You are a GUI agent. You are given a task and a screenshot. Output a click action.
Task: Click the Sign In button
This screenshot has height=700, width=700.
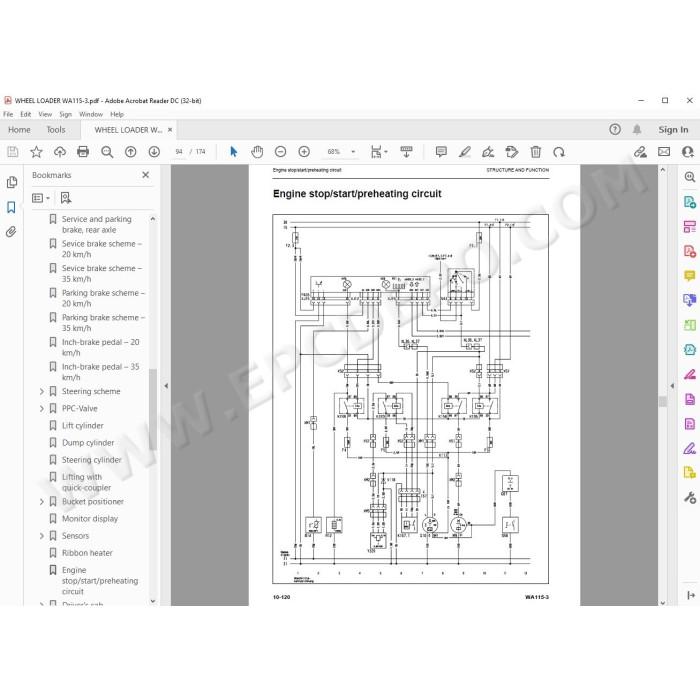(673, 130)
